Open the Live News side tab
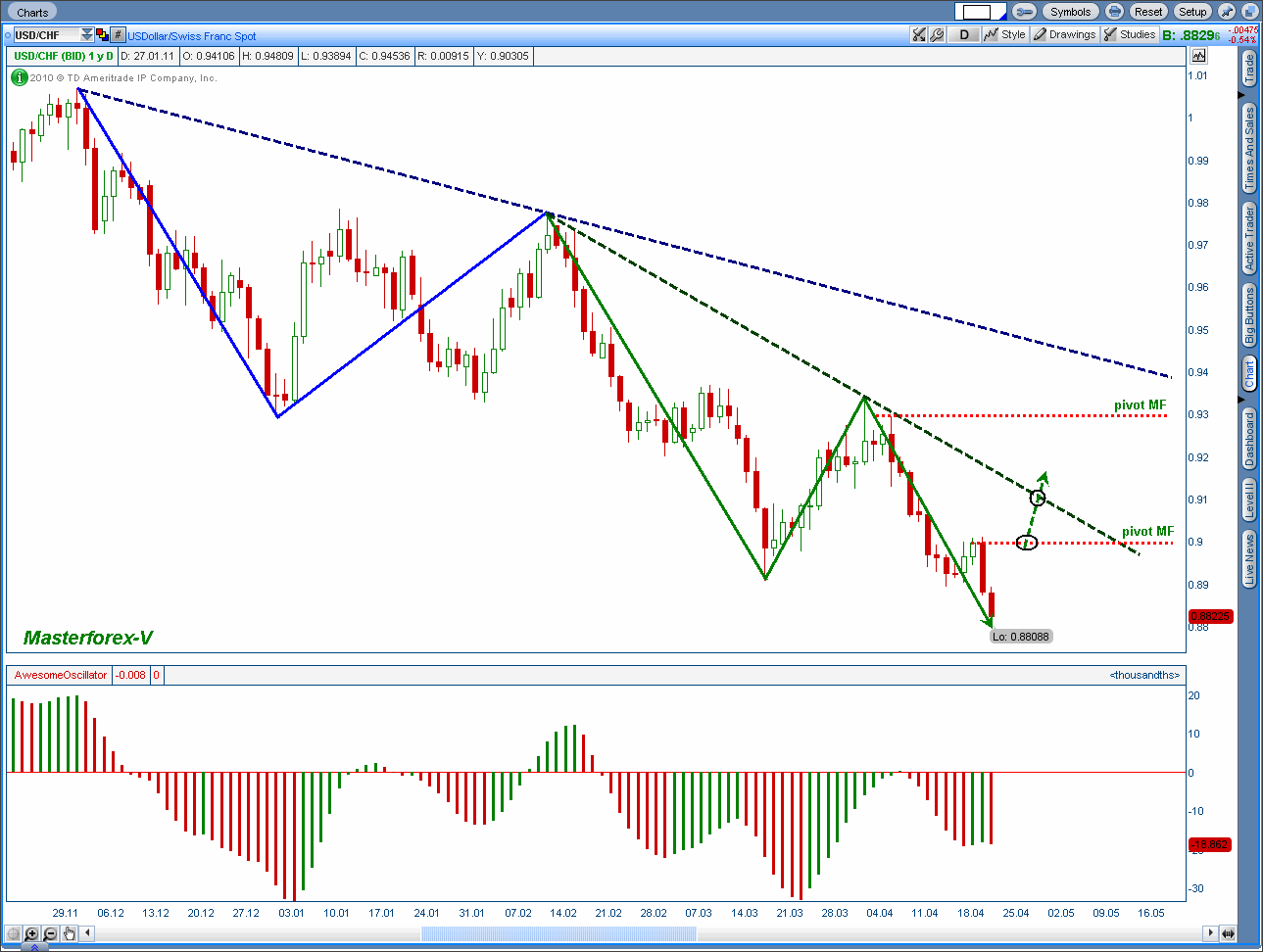Screen dimensions: 1263x952 tap(1249, 559)
